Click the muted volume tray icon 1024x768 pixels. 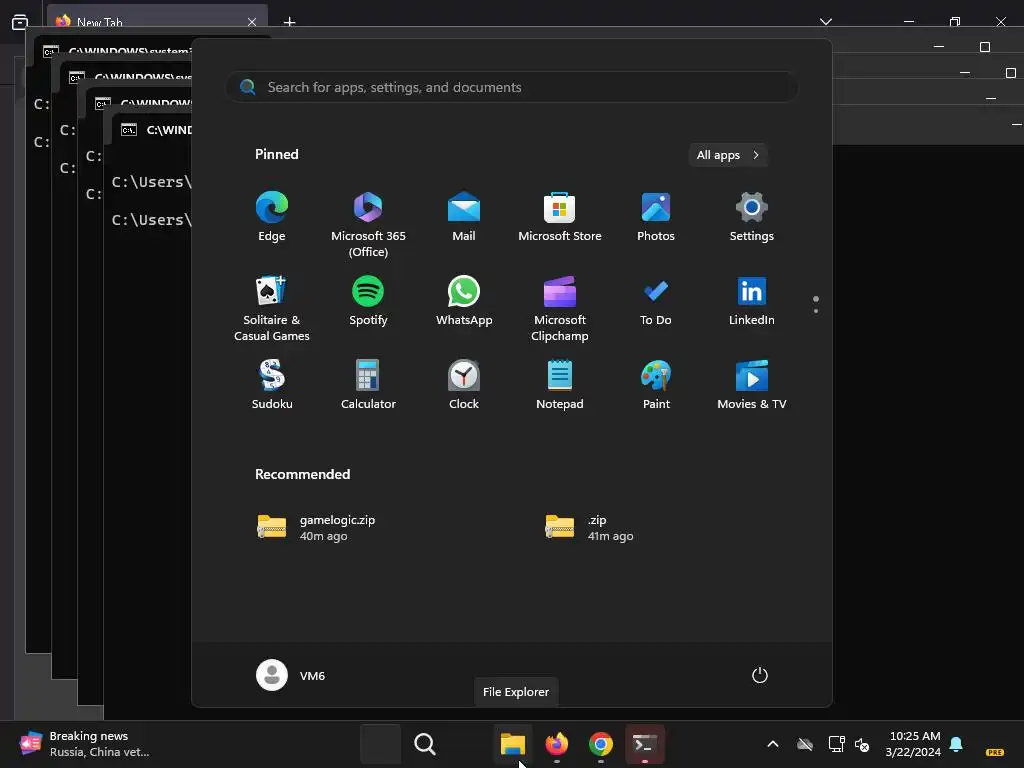[862, 744]
